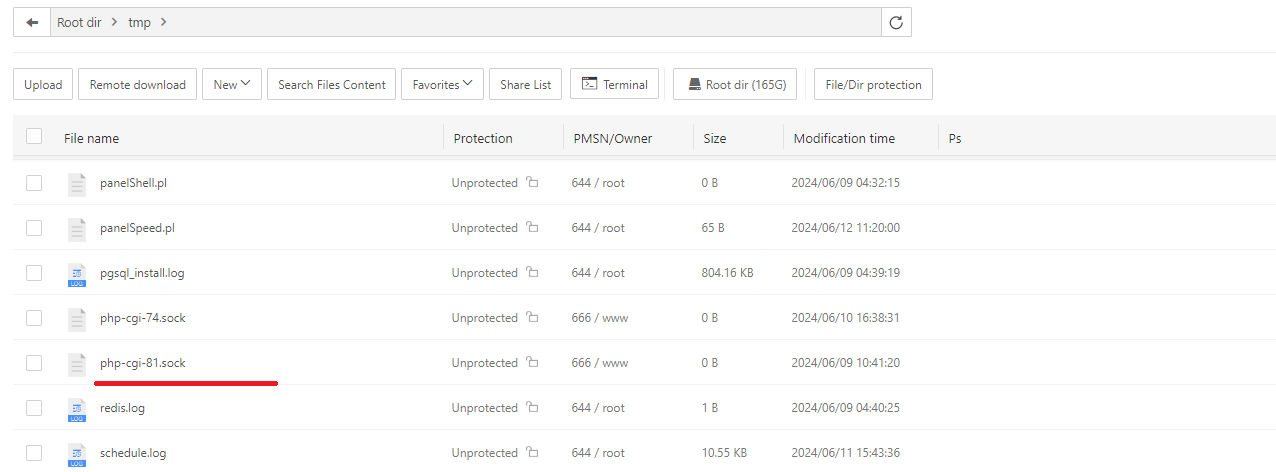
Task: Click the back arrow icon
Action: 32,22
